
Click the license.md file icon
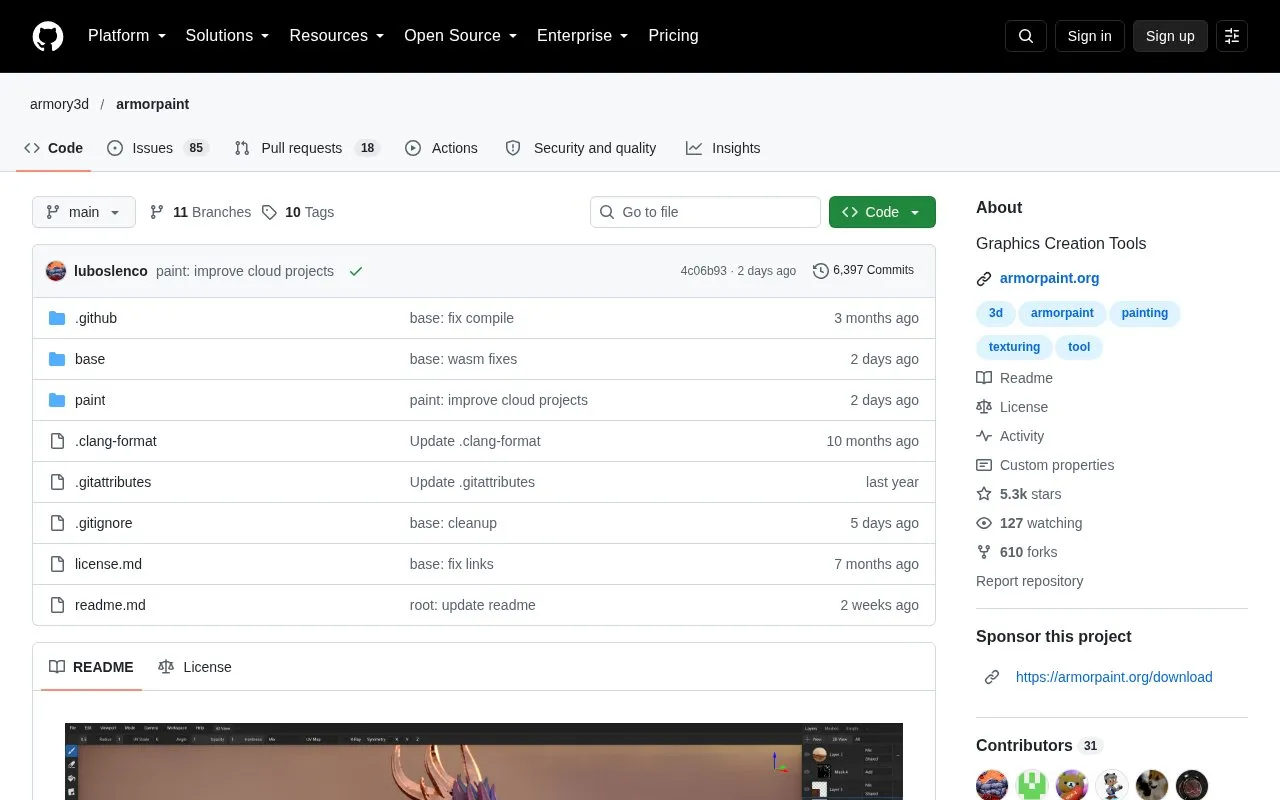tap(57, 564)
